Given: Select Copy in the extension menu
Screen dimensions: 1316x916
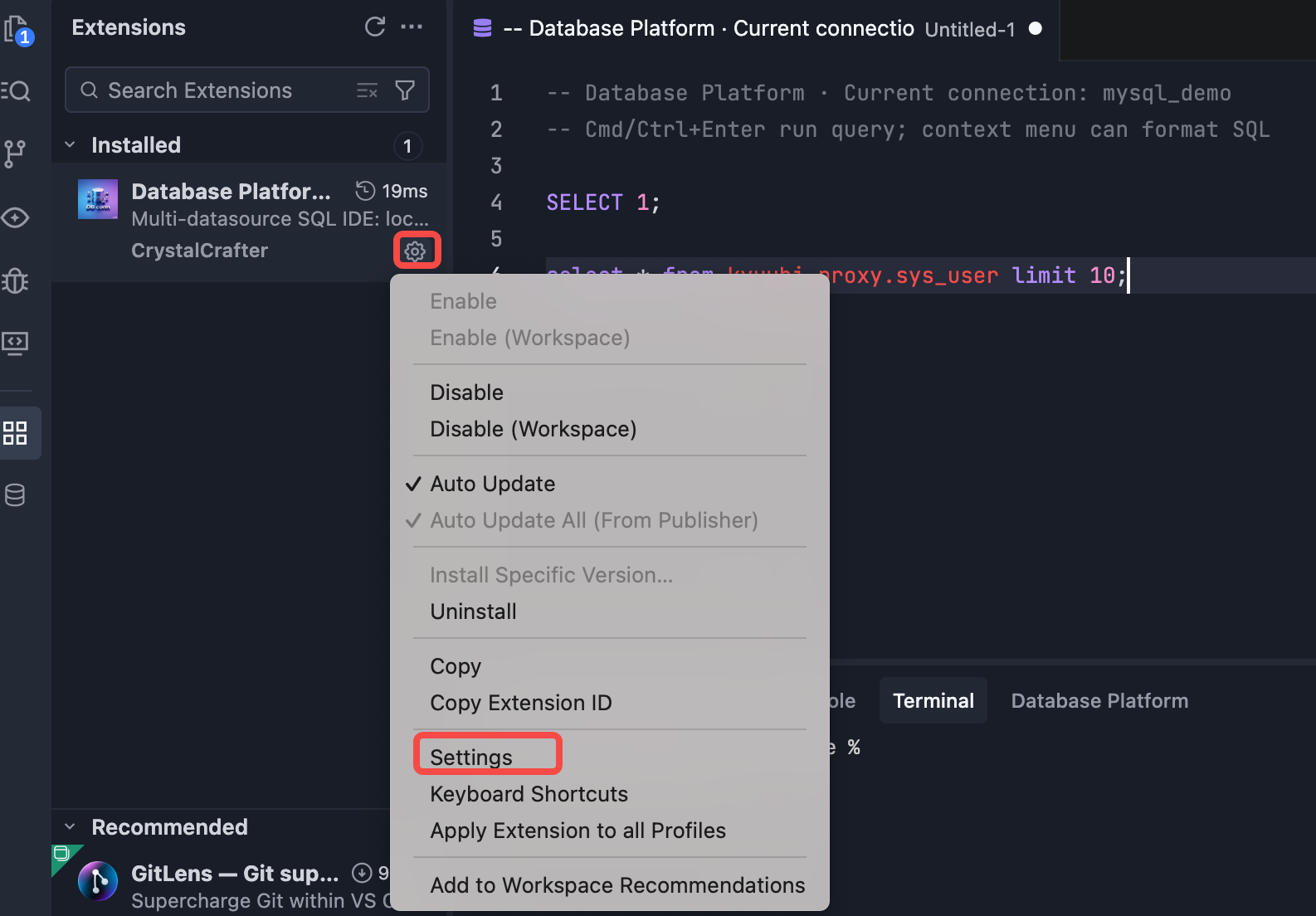Looking at the screenshot, I should 456,666.
